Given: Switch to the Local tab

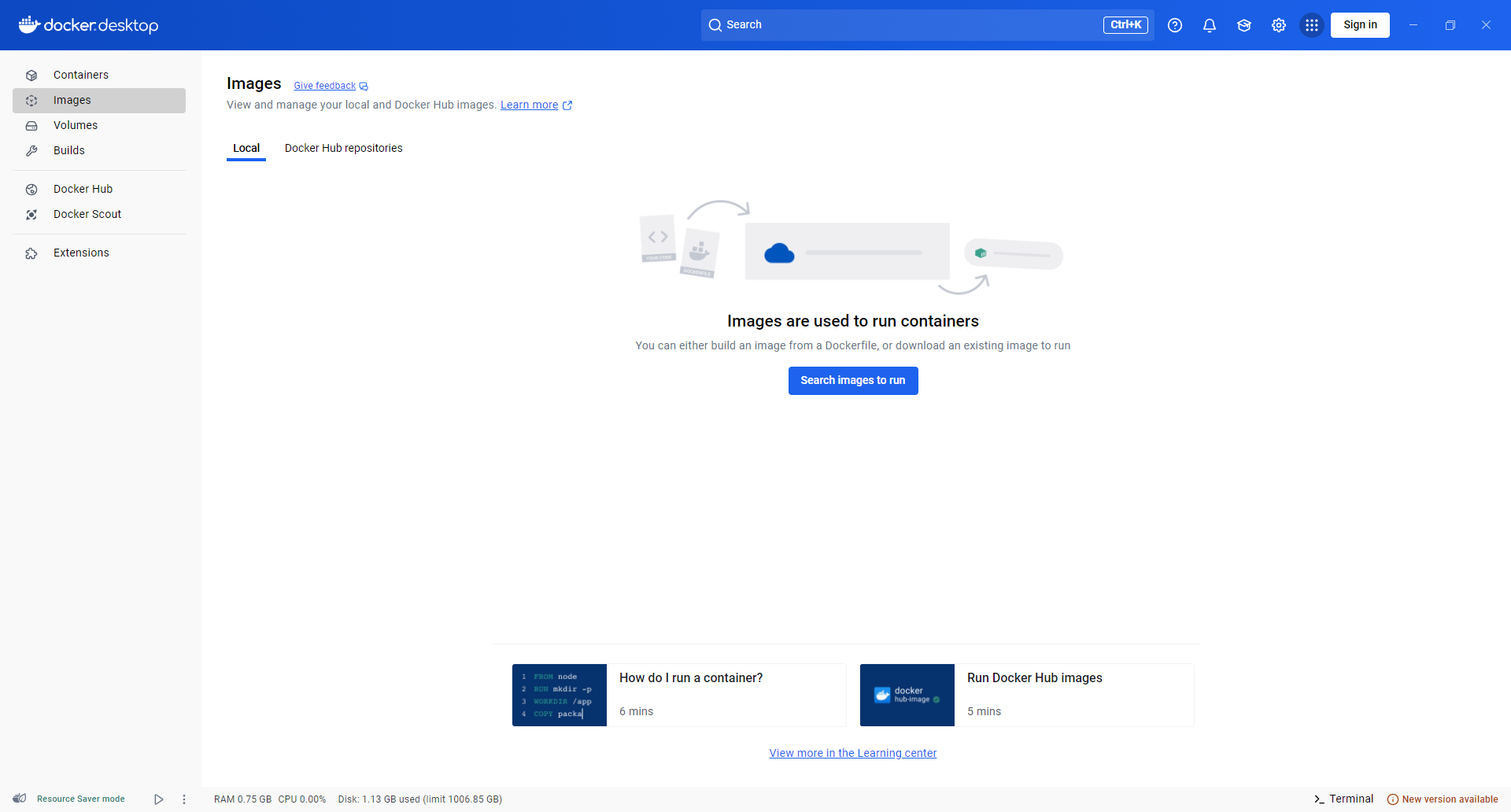Looking at the screenshot, I should coord(246,148).
